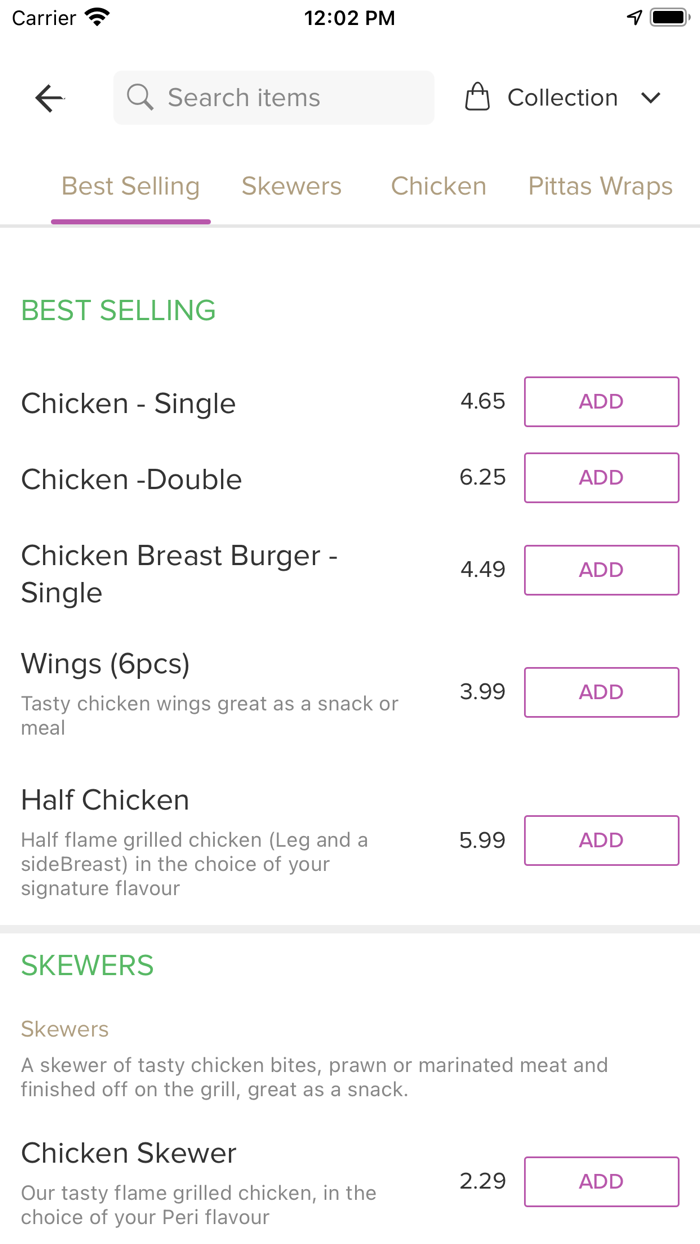Select the Best Selling tab
700x1244 pixels.
coord(131,187)
